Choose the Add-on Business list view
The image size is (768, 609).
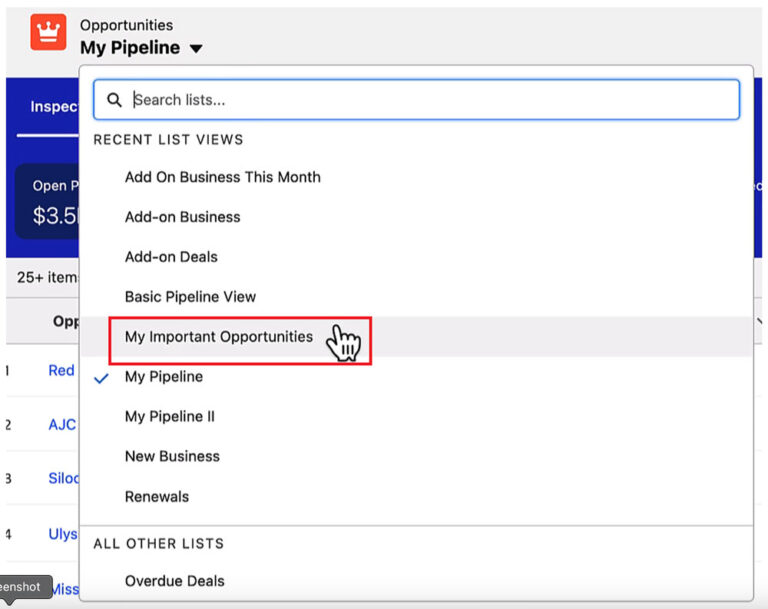click(182, 217)
